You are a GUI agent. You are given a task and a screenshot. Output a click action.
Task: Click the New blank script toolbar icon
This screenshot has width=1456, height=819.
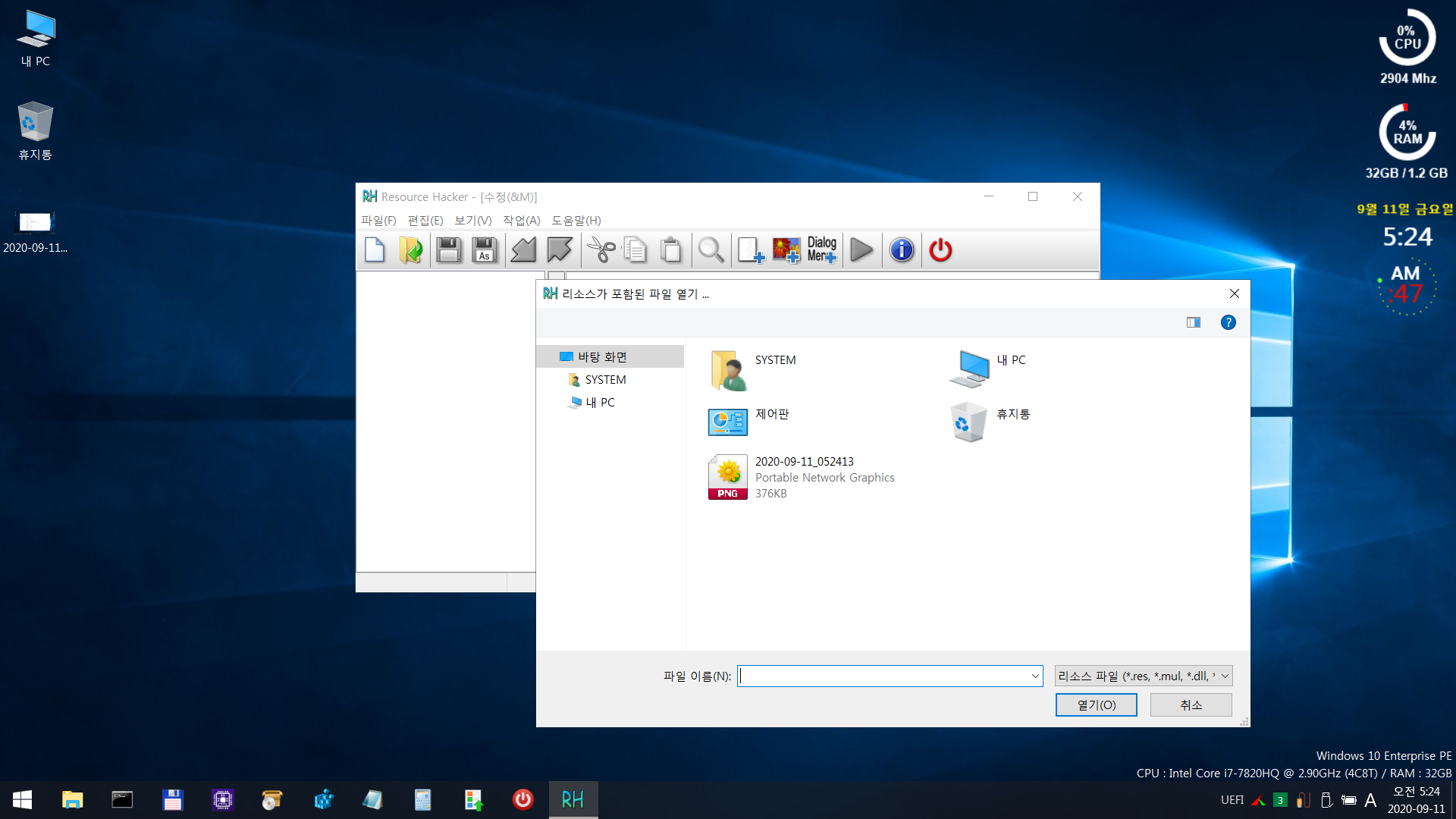[x=375, y=250]
